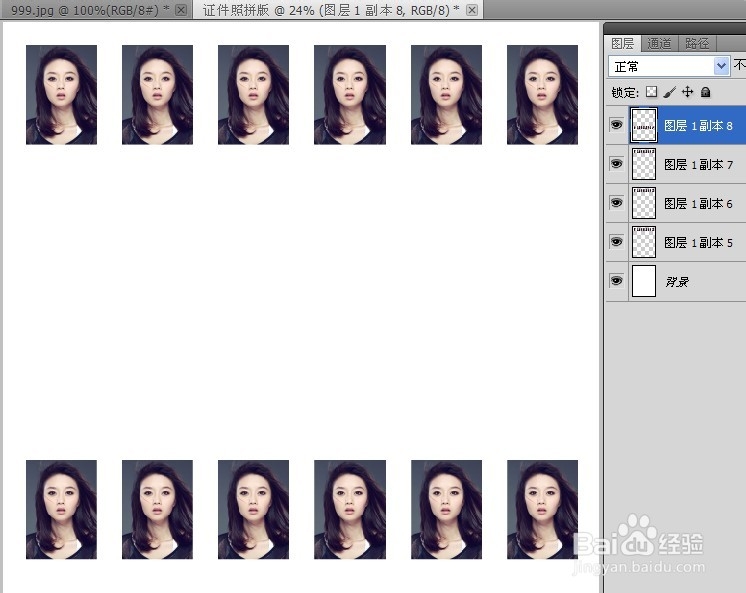
Task: Toggle visibility of 图层 1 副本 6
Action: (617, 203)
